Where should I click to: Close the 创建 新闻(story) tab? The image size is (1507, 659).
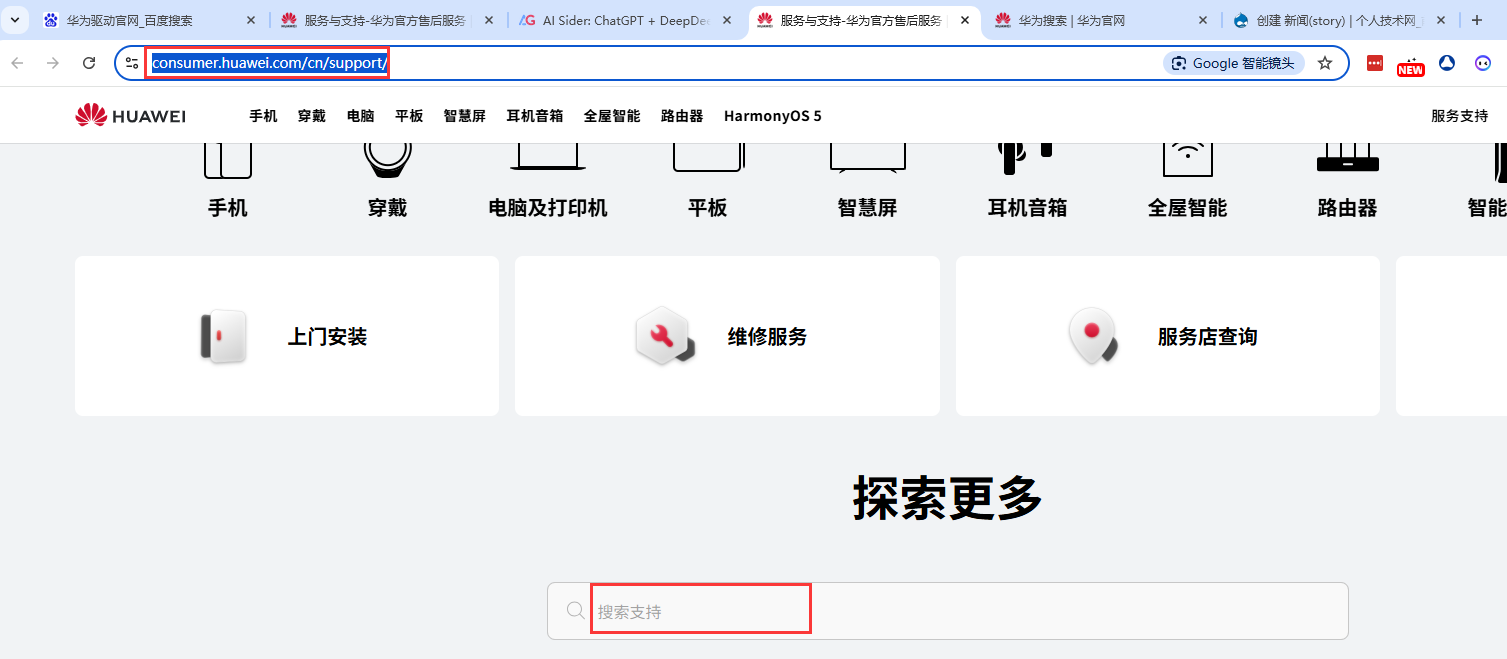point(1439,20)
